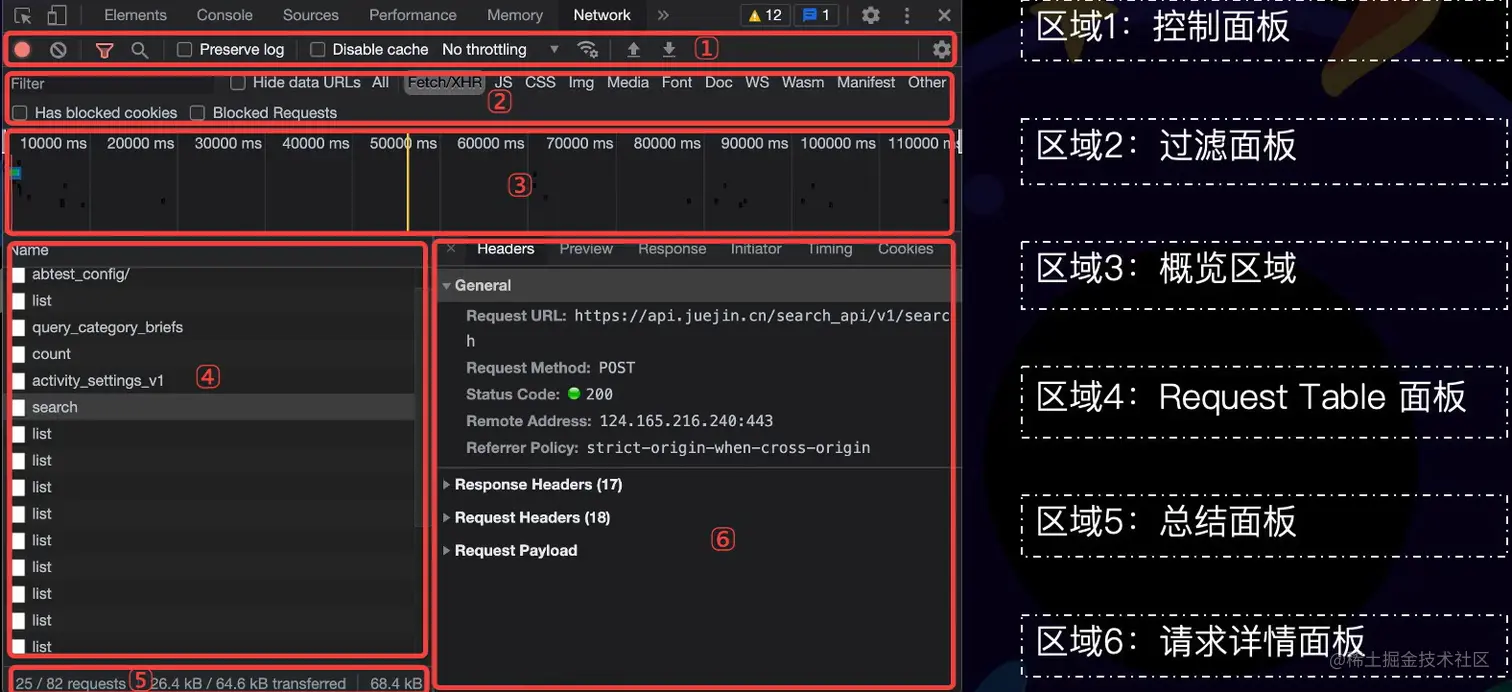The width and height of the screenshot is (1512, 692).
Task: Close the request details pane
Action: tap(450, 248)
